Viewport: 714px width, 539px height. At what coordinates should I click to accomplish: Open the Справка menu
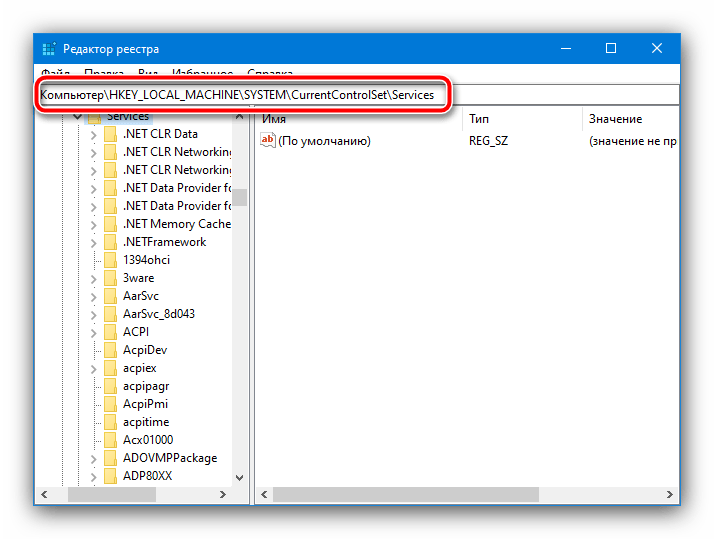click(x=270, y=73)
